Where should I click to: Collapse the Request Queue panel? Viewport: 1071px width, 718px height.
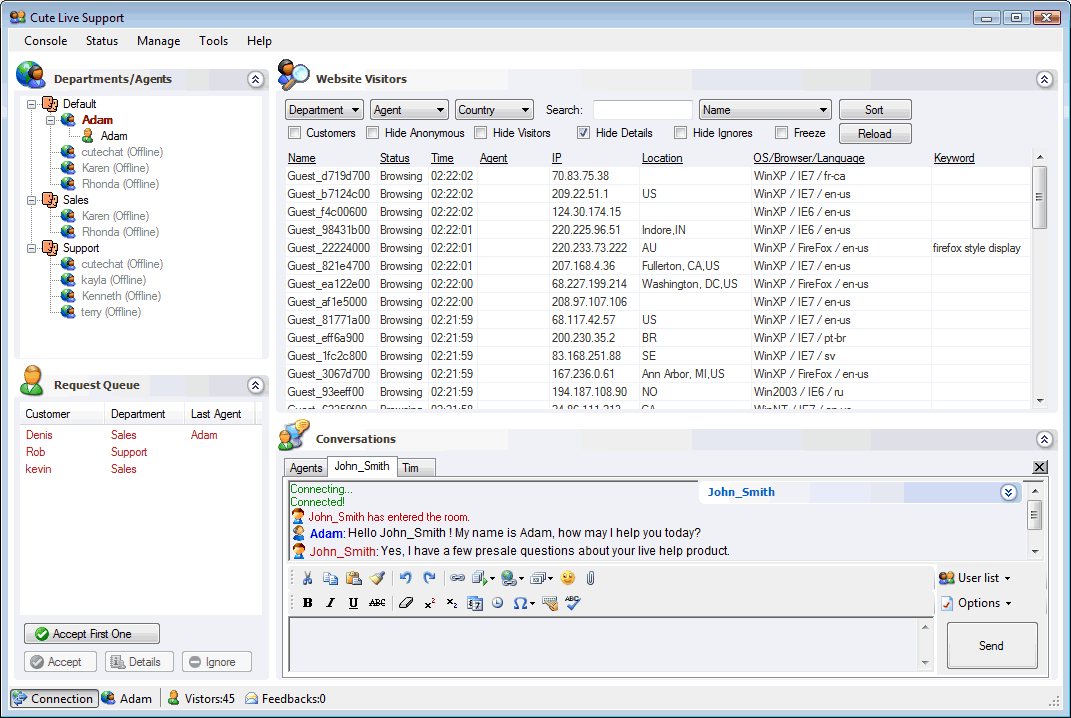[255, 385]
